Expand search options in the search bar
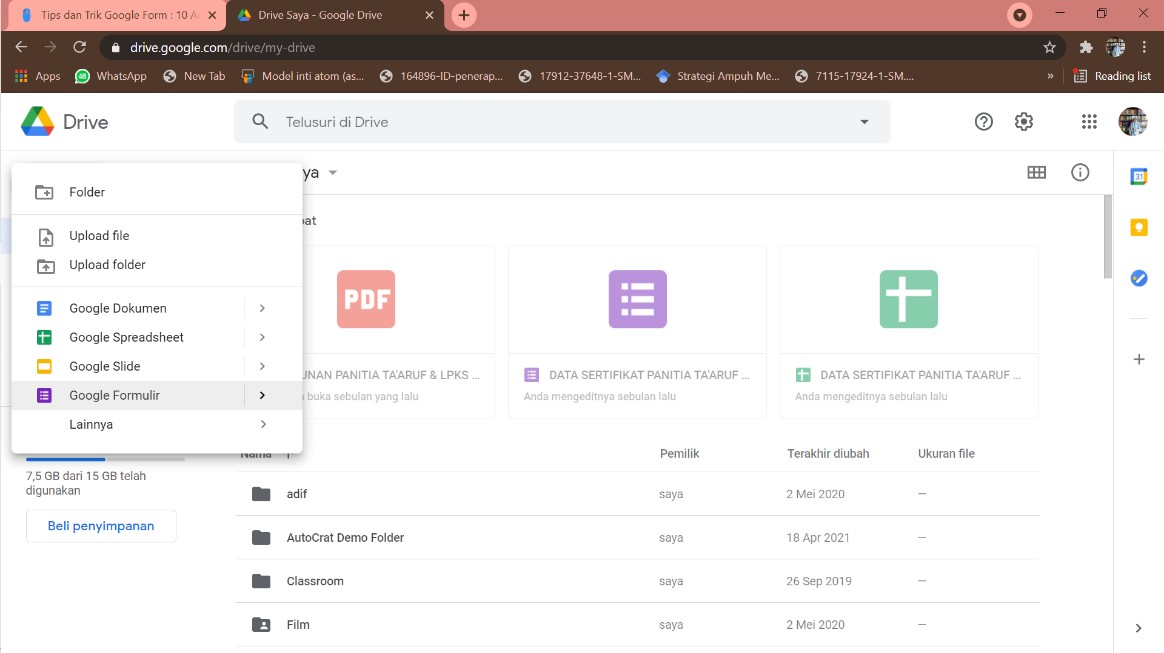This screenshot has height=653, width=1164. [x=863, y=121]
